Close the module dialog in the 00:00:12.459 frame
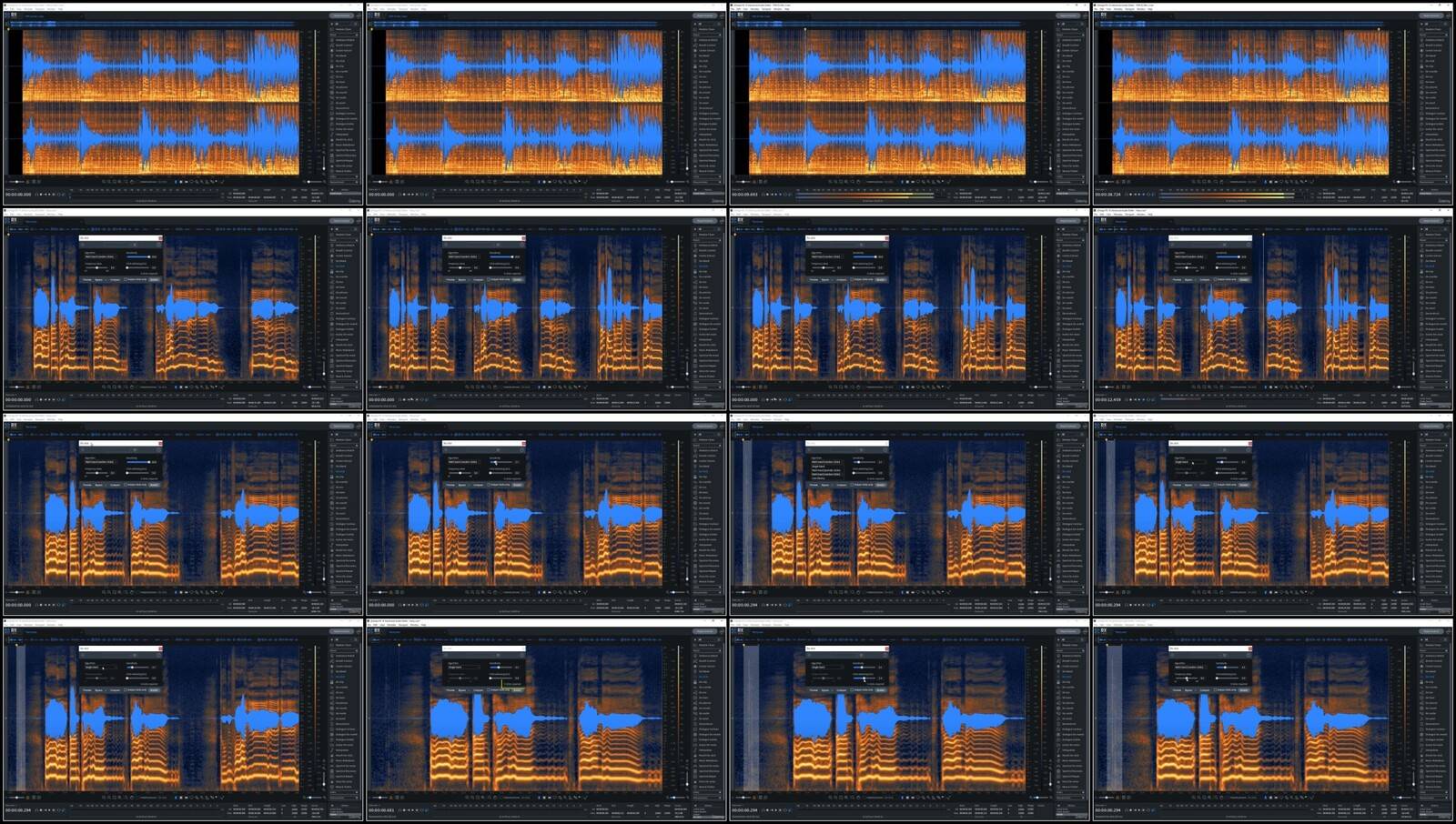The height and width of the screenshot is (824, 1456). coord(1250,238)
